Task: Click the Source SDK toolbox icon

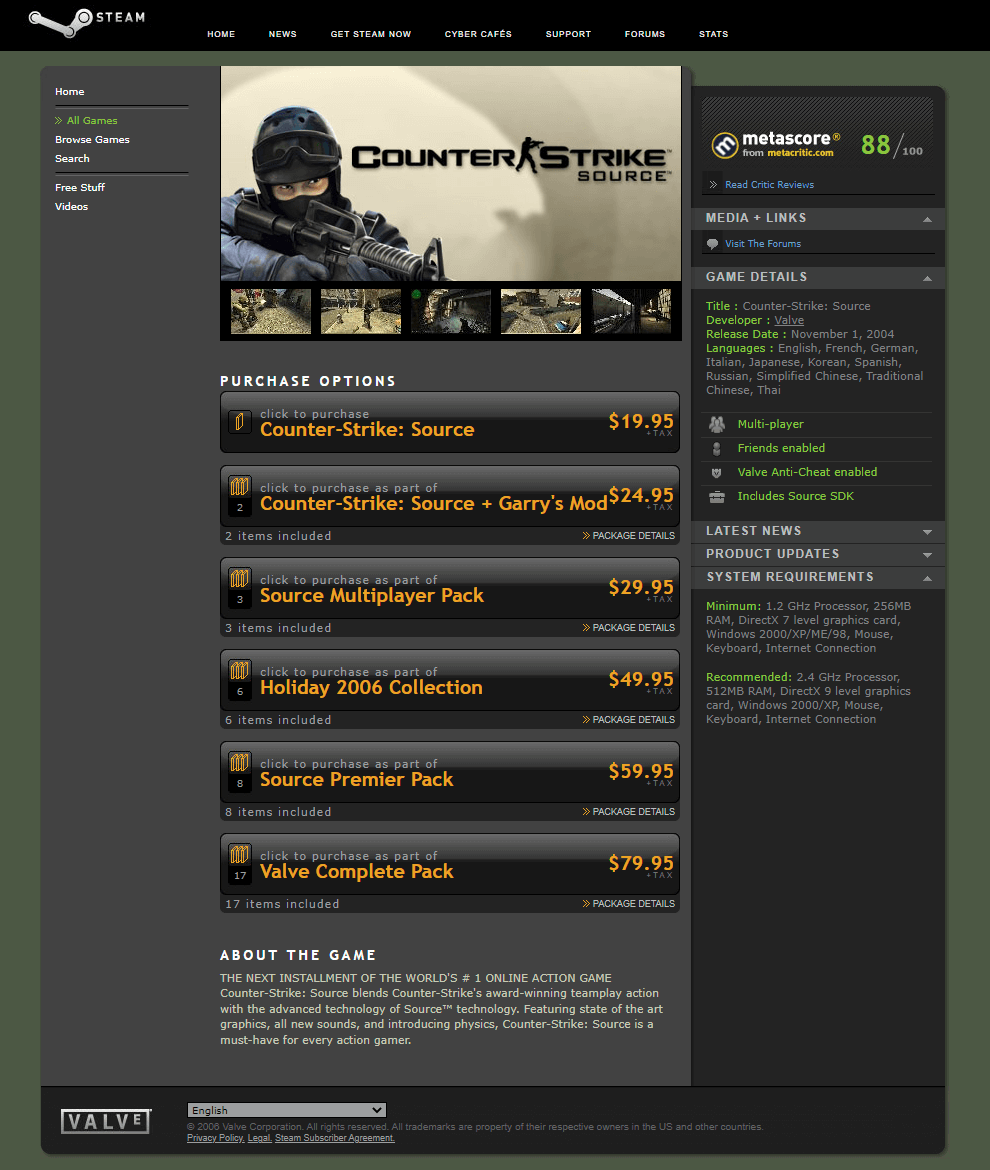Action: [x=717, y=497]
